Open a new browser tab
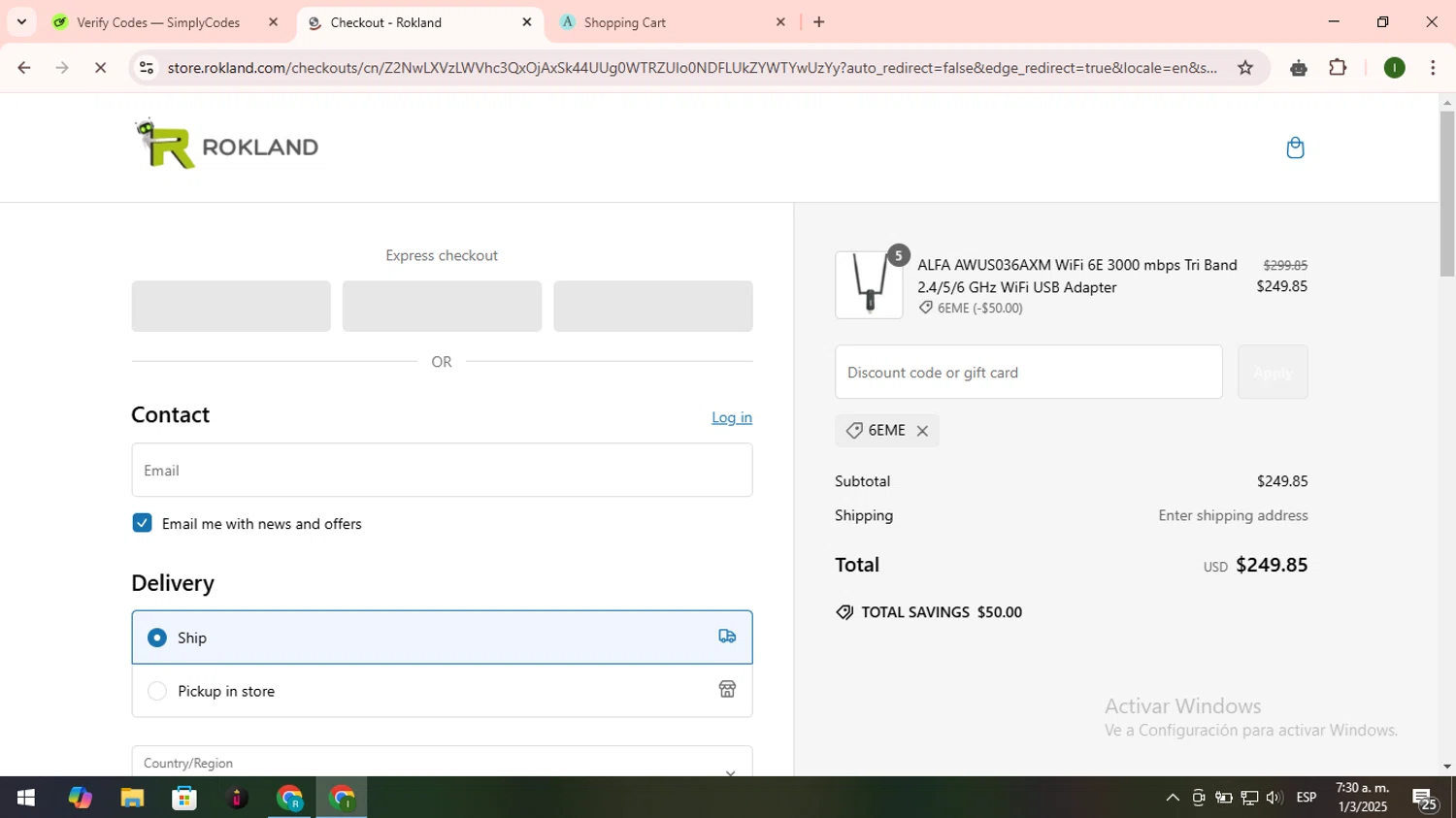 (x=819, y=21)
